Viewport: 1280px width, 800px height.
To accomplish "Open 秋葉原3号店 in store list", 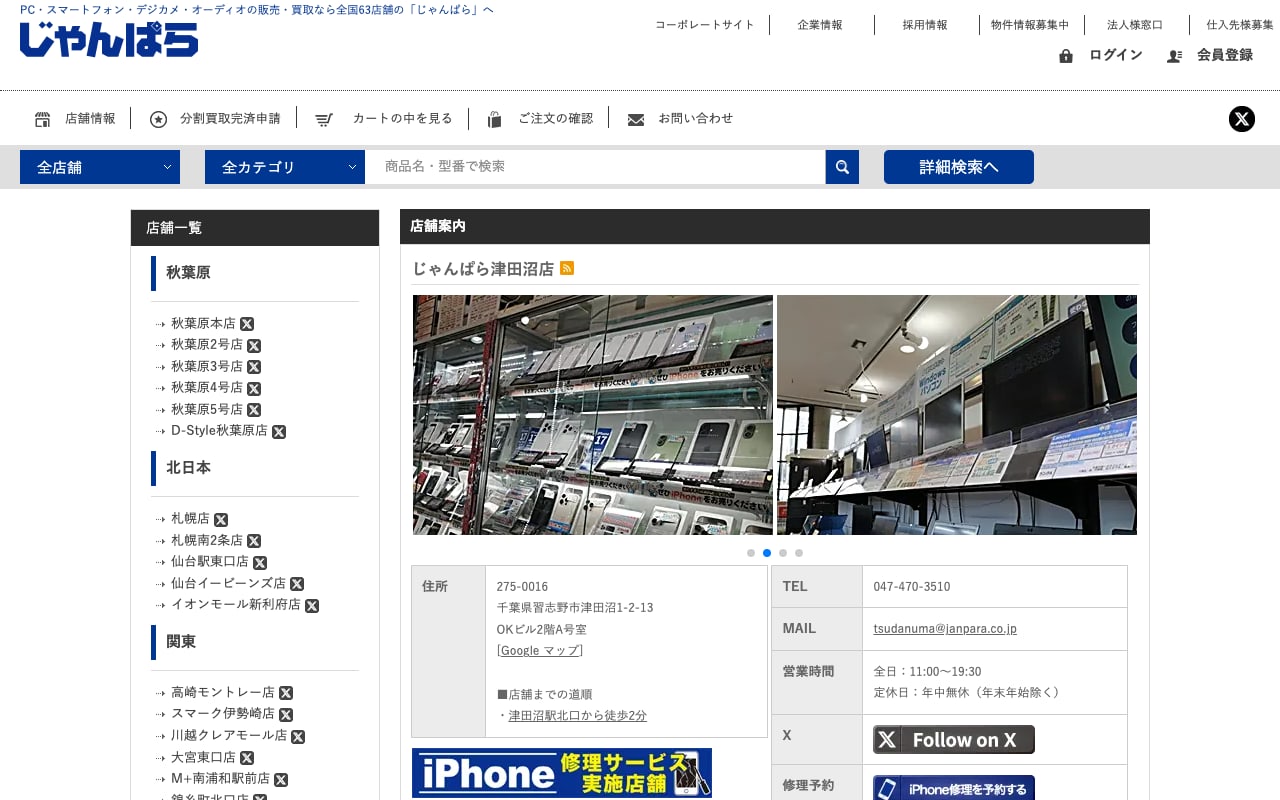I will (x=207, y=367).
